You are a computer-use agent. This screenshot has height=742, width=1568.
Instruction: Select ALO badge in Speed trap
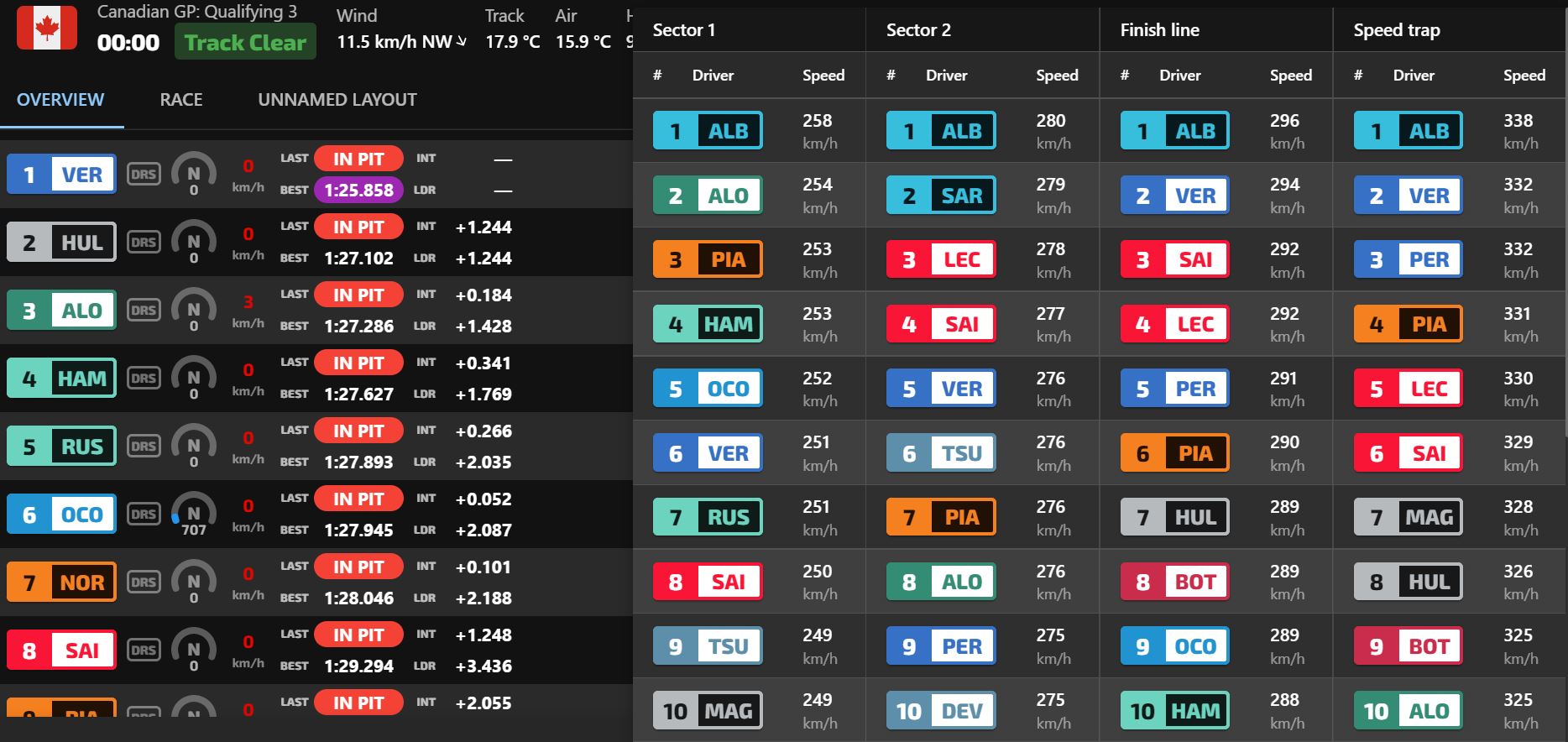[1408, 711]
